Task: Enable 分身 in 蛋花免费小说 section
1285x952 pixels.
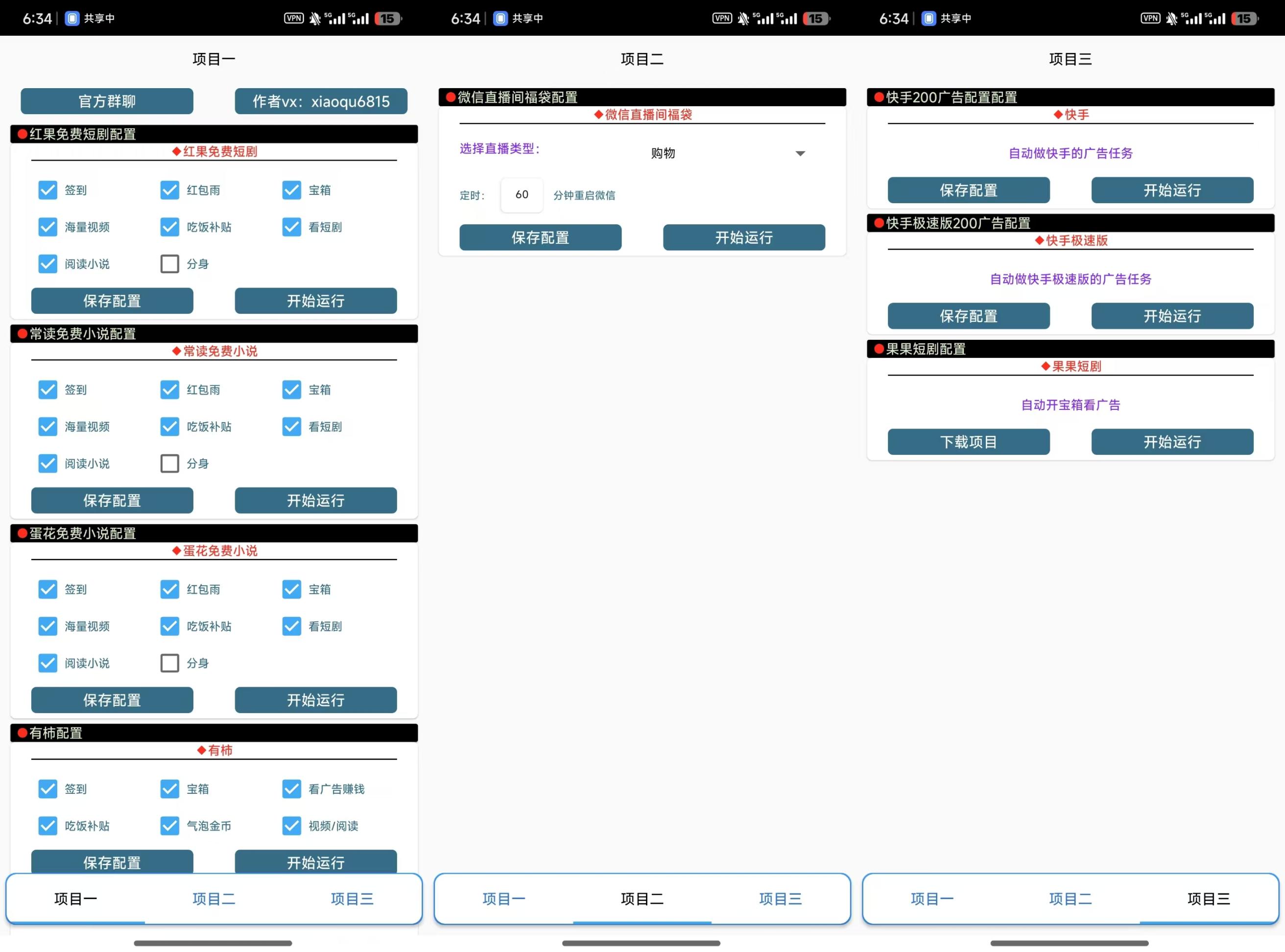Action: 170,663
